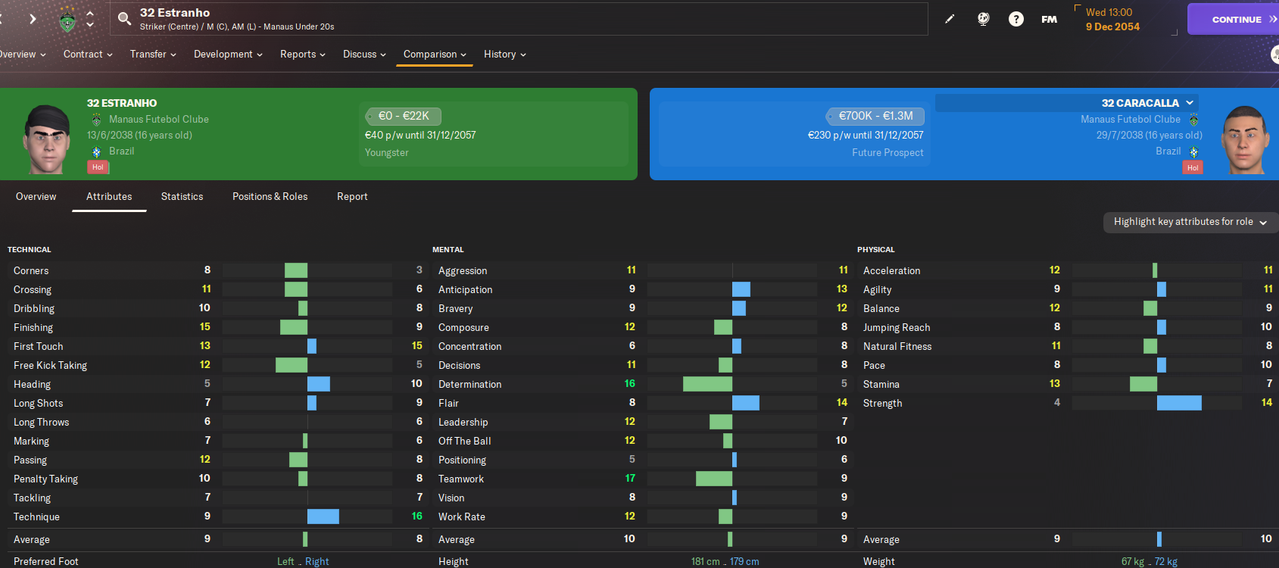Click the Determination comparison bar
1279x568 pixels.
pyautogui.click(x=732, y=384)
